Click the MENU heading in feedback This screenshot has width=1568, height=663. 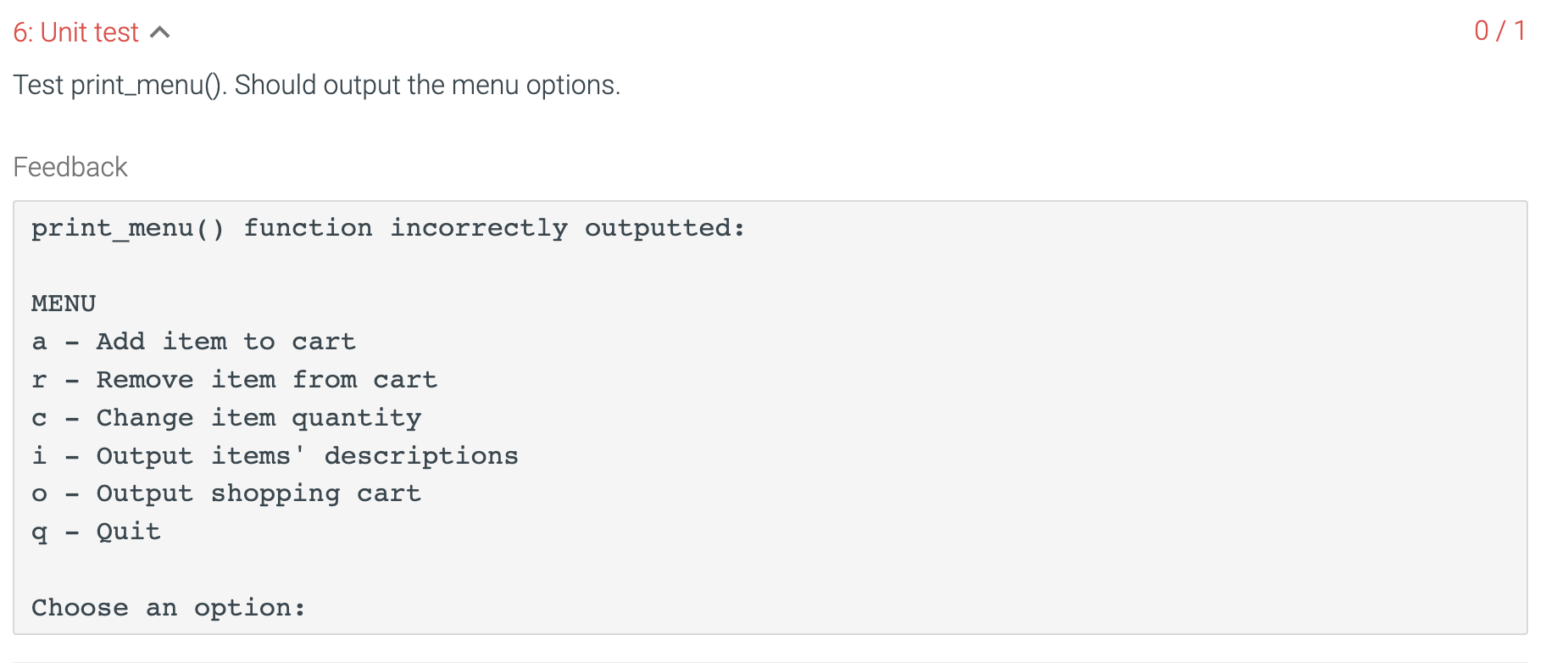click(63, 303)
